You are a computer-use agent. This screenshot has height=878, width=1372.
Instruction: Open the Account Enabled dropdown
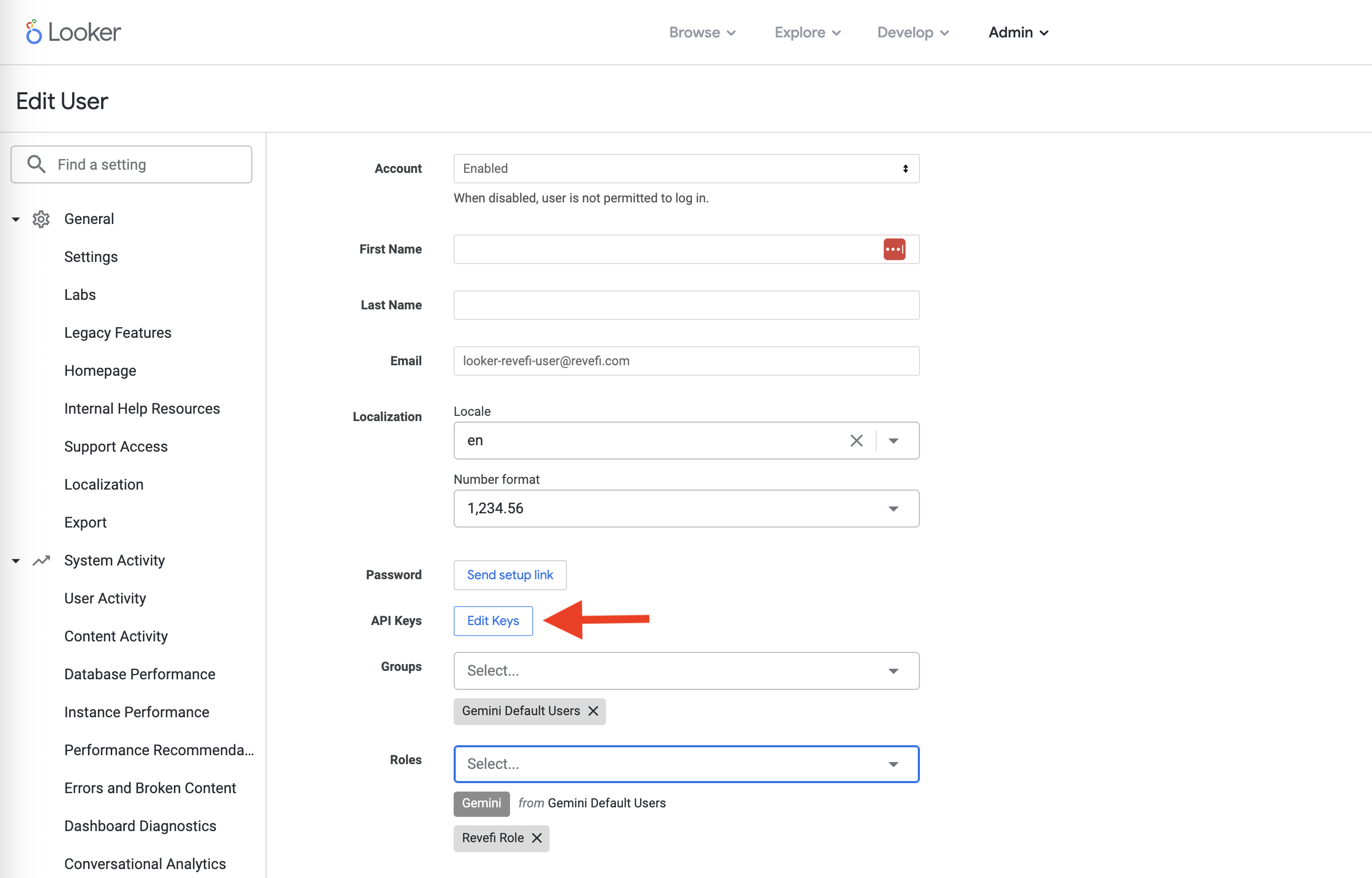685,169
